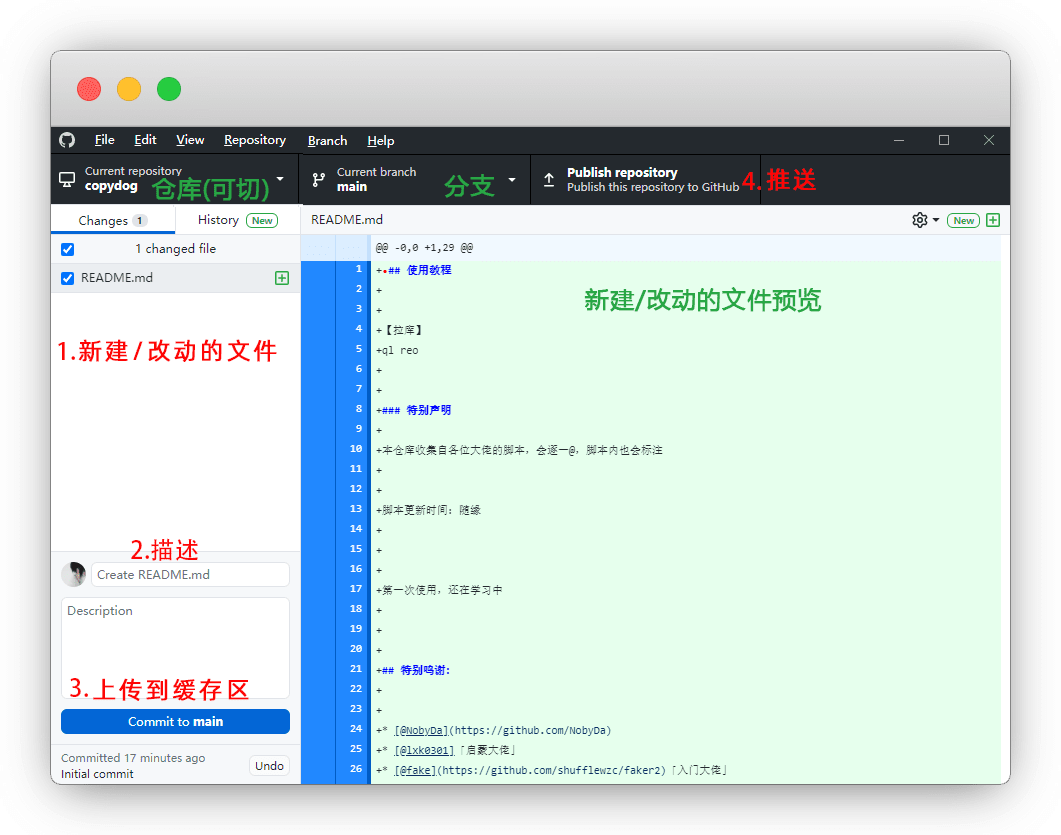
Task: Click the GitHub Octocat logo icon
Action: click(67, 140)
